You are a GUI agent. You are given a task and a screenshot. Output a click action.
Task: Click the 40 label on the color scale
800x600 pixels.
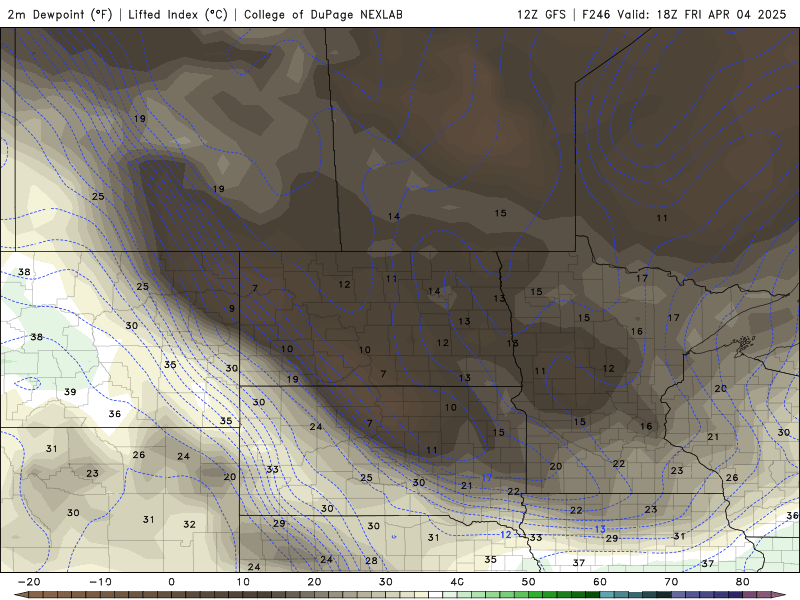(457, 582)
